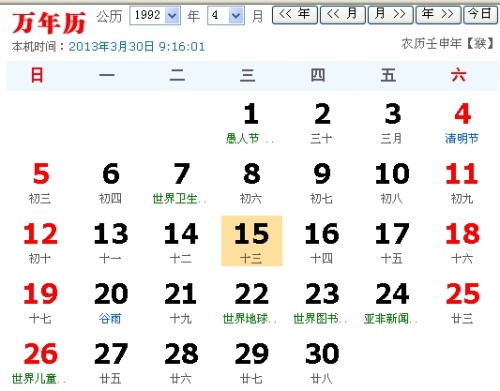500x391 pixels.
Task: Click the local time 2013年3月30日 text
Action: pyautogui.click(x=137, y=46)
